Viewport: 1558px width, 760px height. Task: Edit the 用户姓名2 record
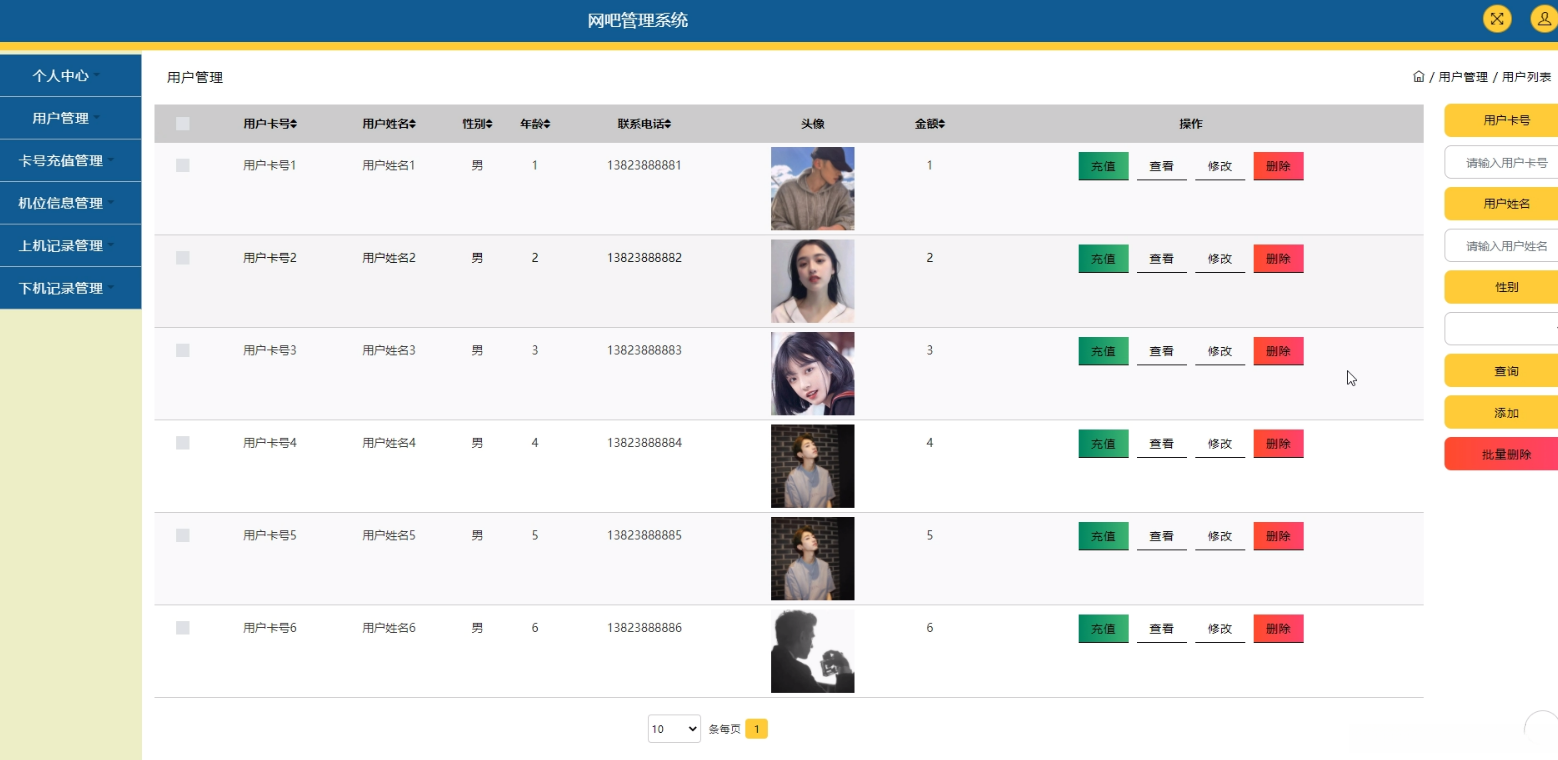point(1220,259)
